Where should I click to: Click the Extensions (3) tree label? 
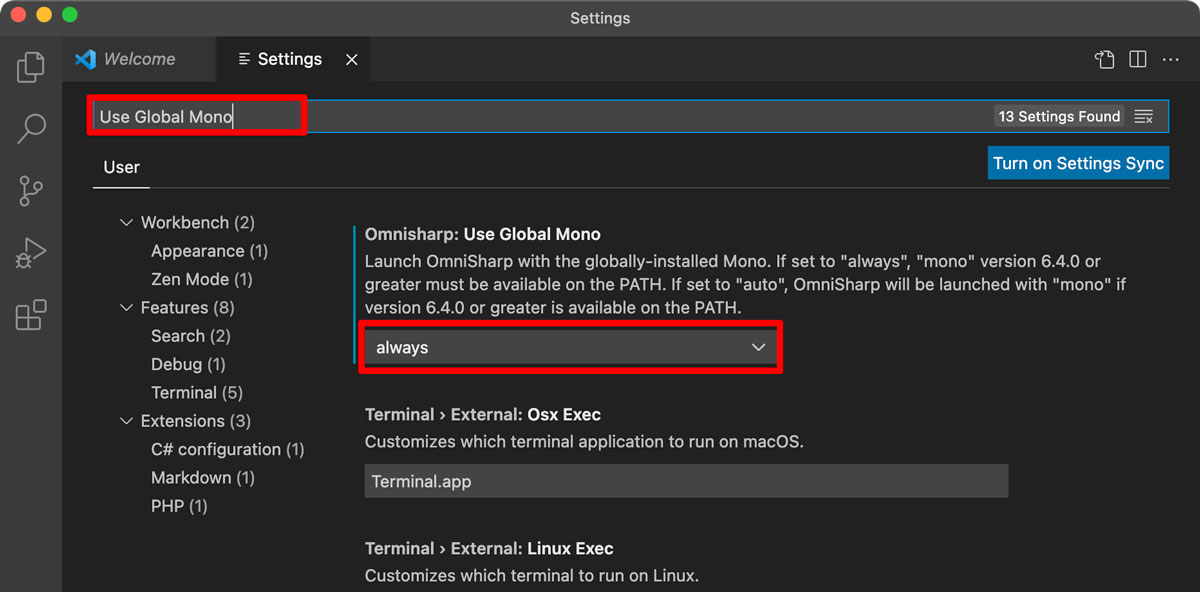tap(195, 421)
